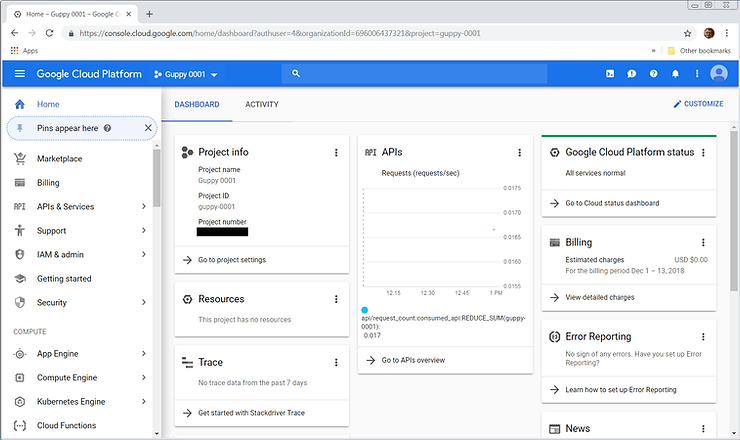Click the IAM & admin shield icon
Image resolution: width=740 pixels, height=440 pixels.
[x=20, y=254]
